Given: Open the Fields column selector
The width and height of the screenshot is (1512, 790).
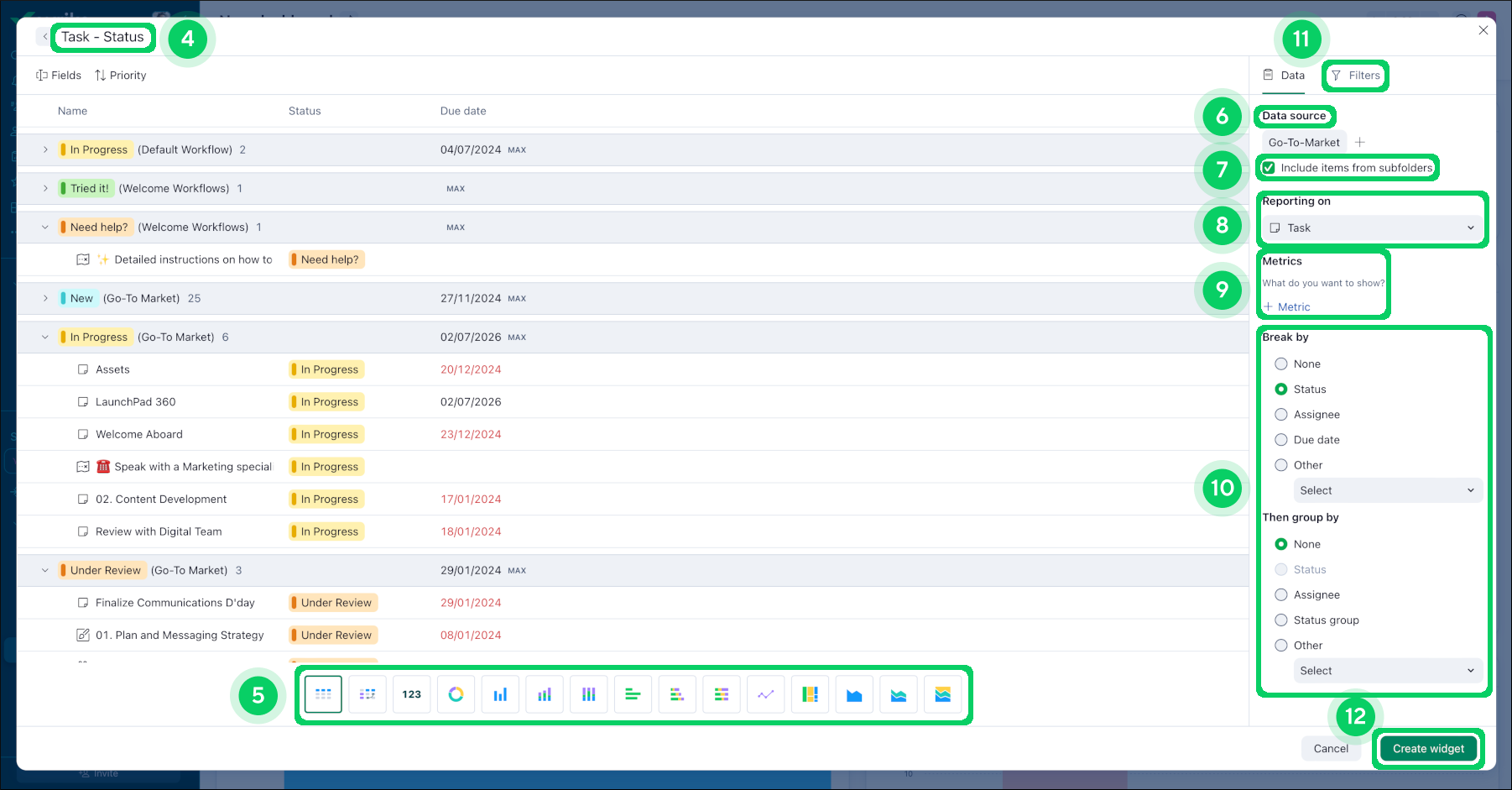Looking at the screenshot, I should [59, 76].
